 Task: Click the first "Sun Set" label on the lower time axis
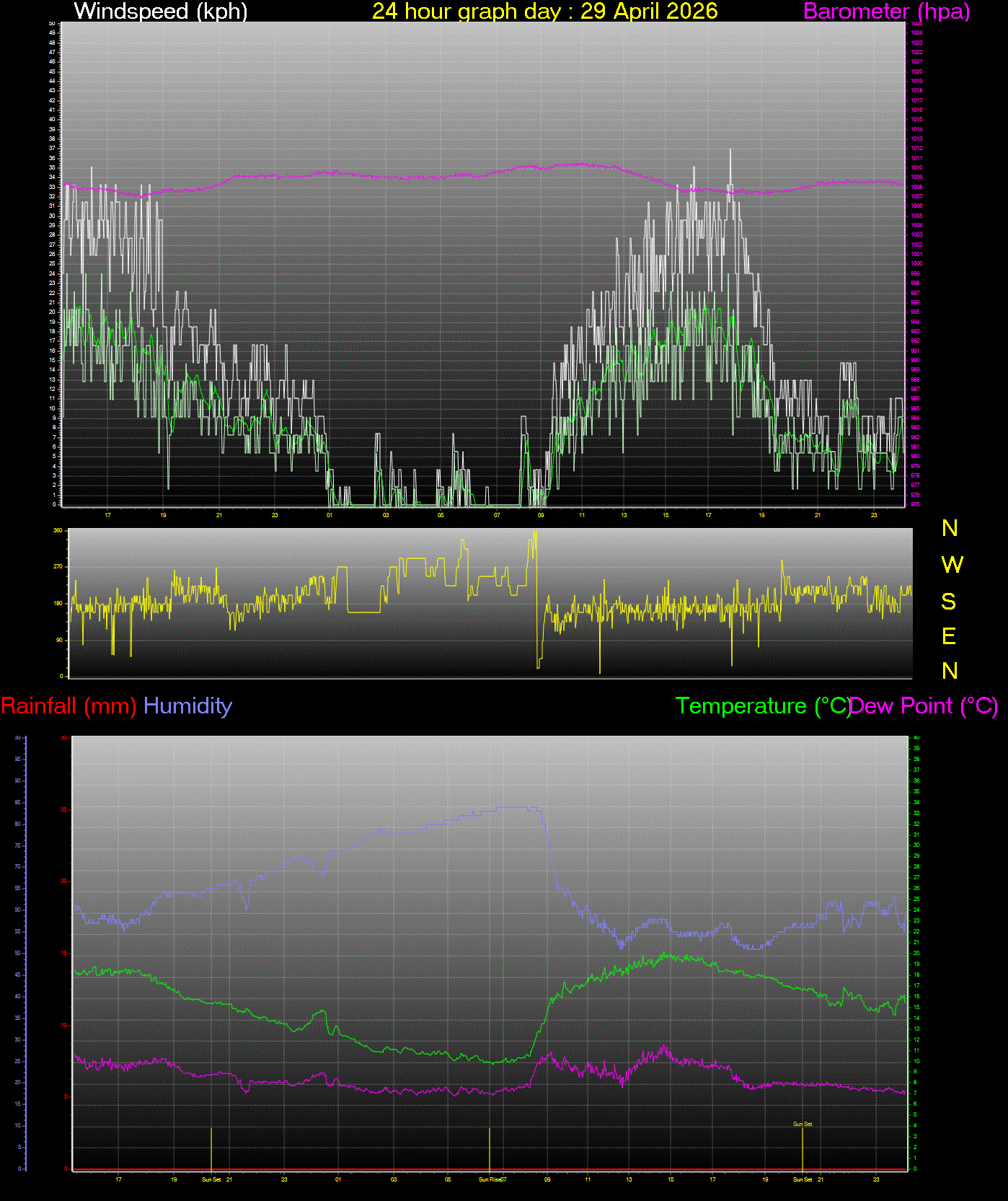pos(211,1179)
